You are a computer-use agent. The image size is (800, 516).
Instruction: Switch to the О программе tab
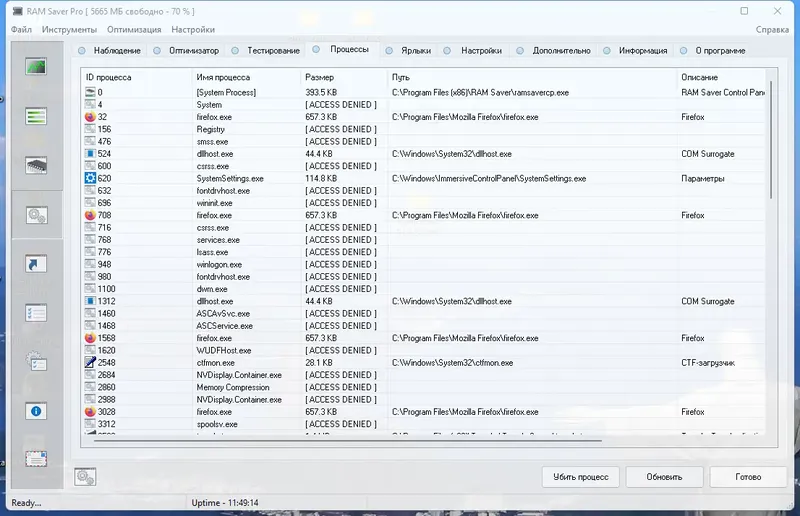(x=713, y=51)
